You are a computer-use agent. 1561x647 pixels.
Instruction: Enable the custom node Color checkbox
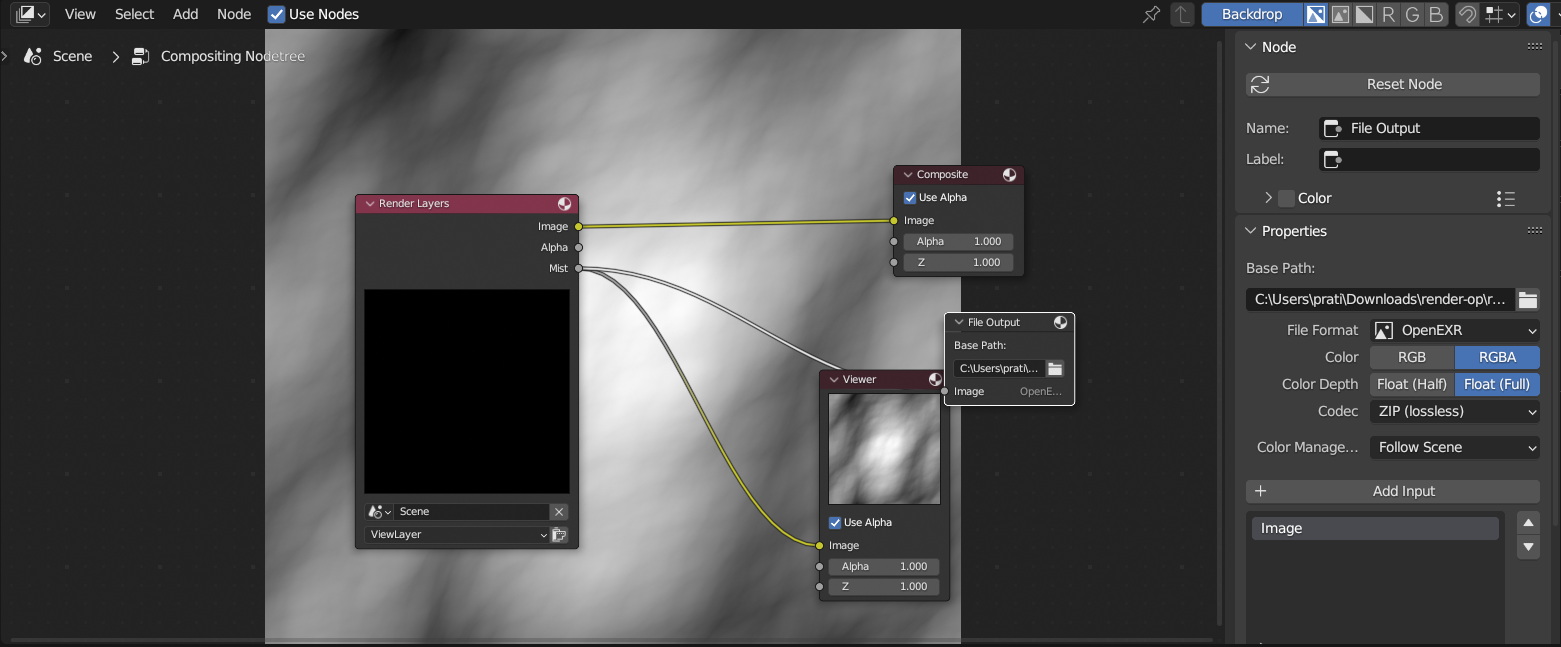1286,198
